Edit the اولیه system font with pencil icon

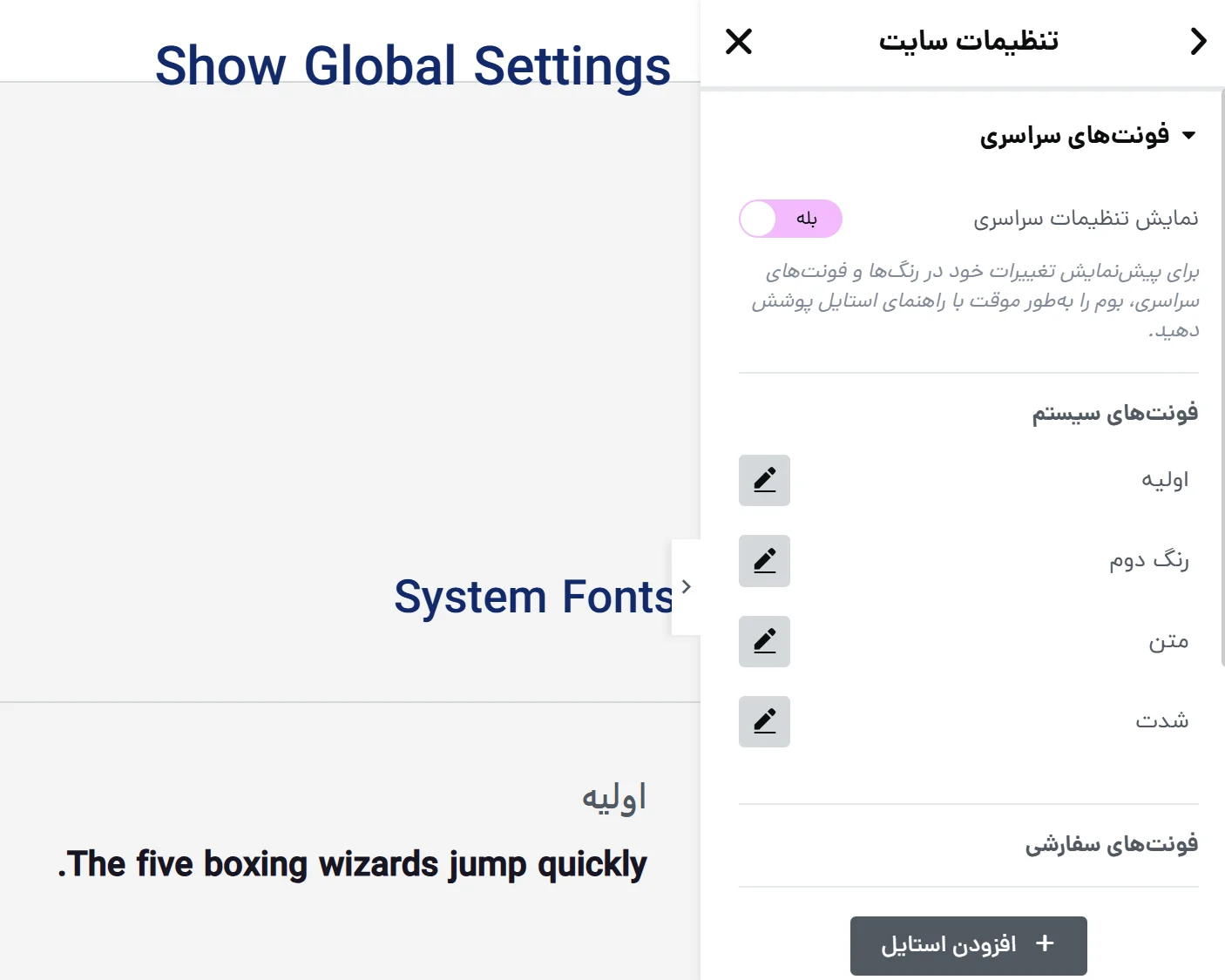764,480
